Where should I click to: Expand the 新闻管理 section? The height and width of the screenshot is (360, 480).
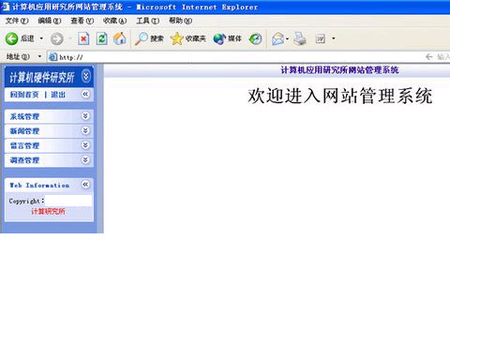[85, 131]
